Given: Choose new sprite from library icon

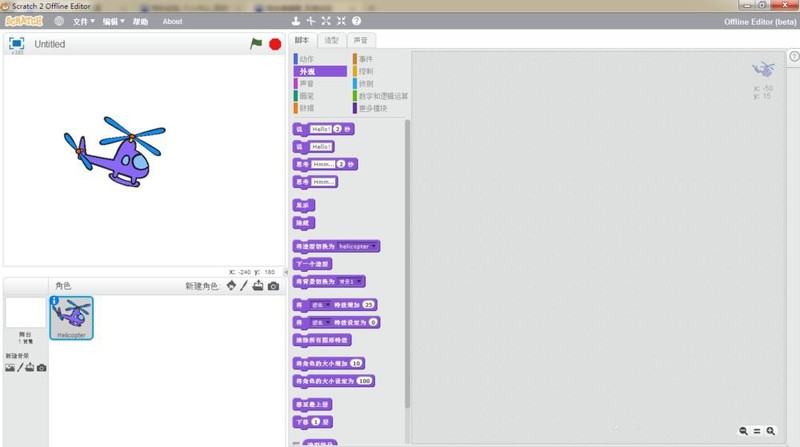Looking at the screenshot, I should [231, 286].
